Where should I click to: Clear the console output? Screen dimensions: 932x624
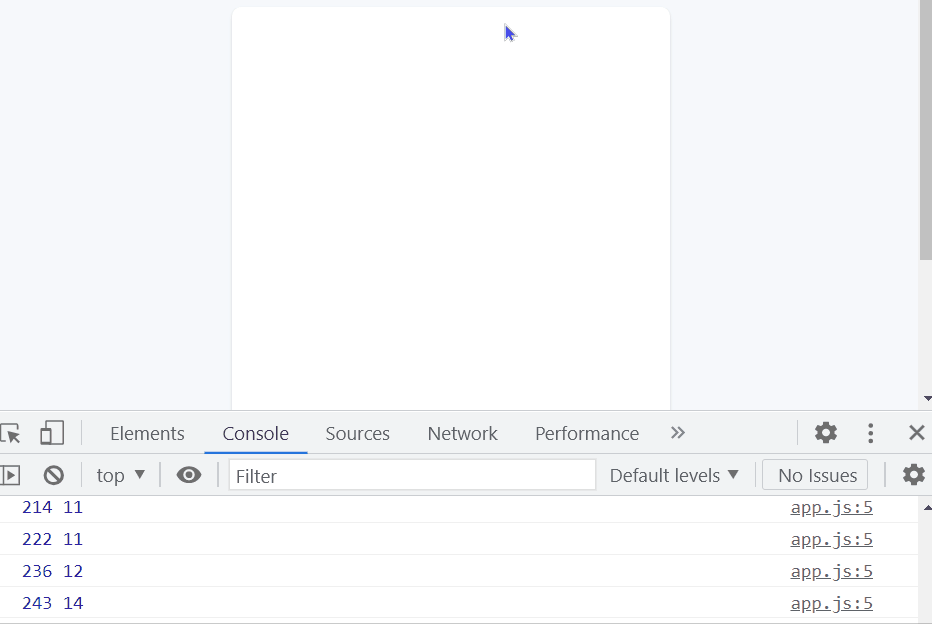coord(53,475)
